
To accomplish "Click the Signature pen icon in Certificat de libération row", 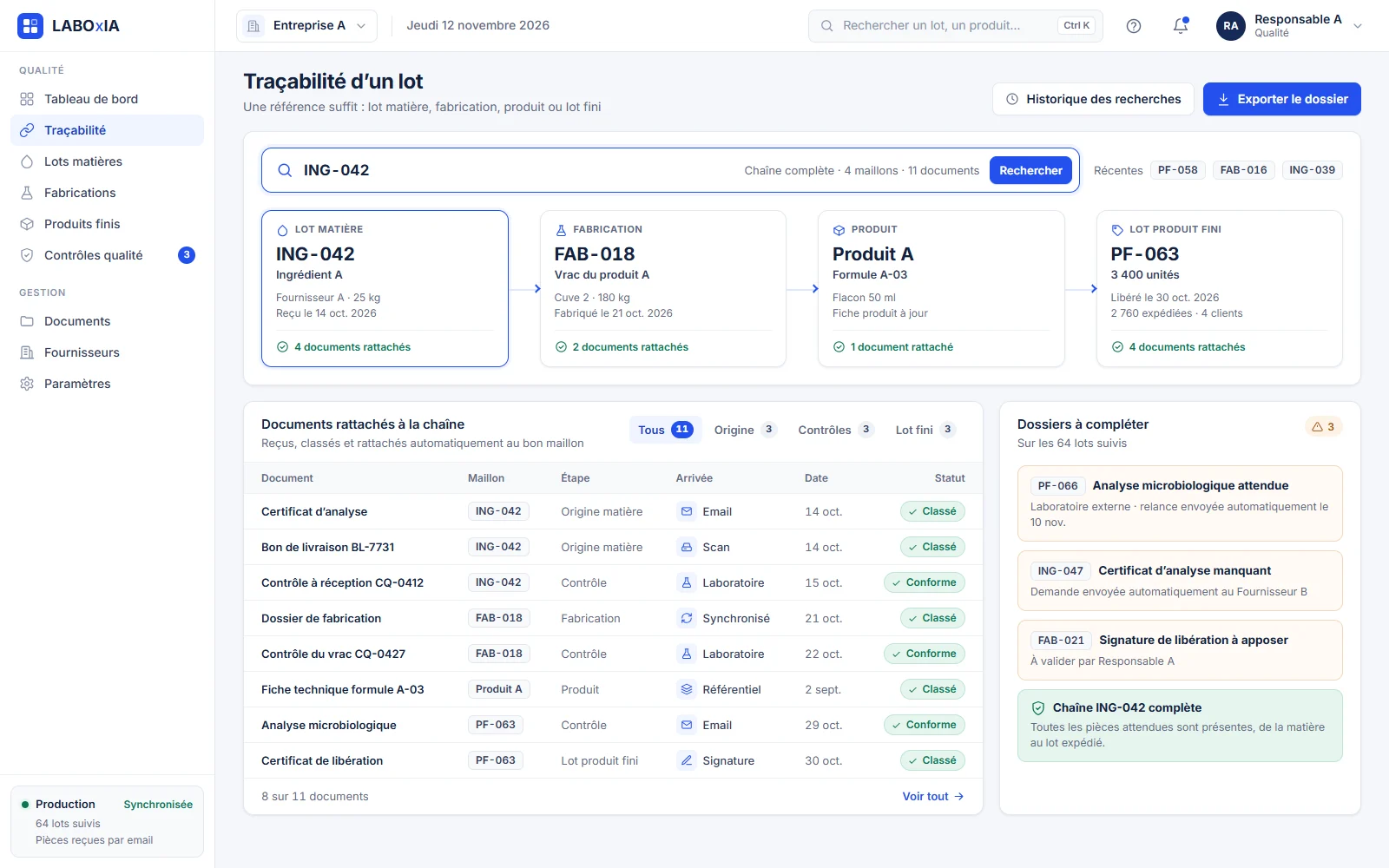I will coord(687,760).
